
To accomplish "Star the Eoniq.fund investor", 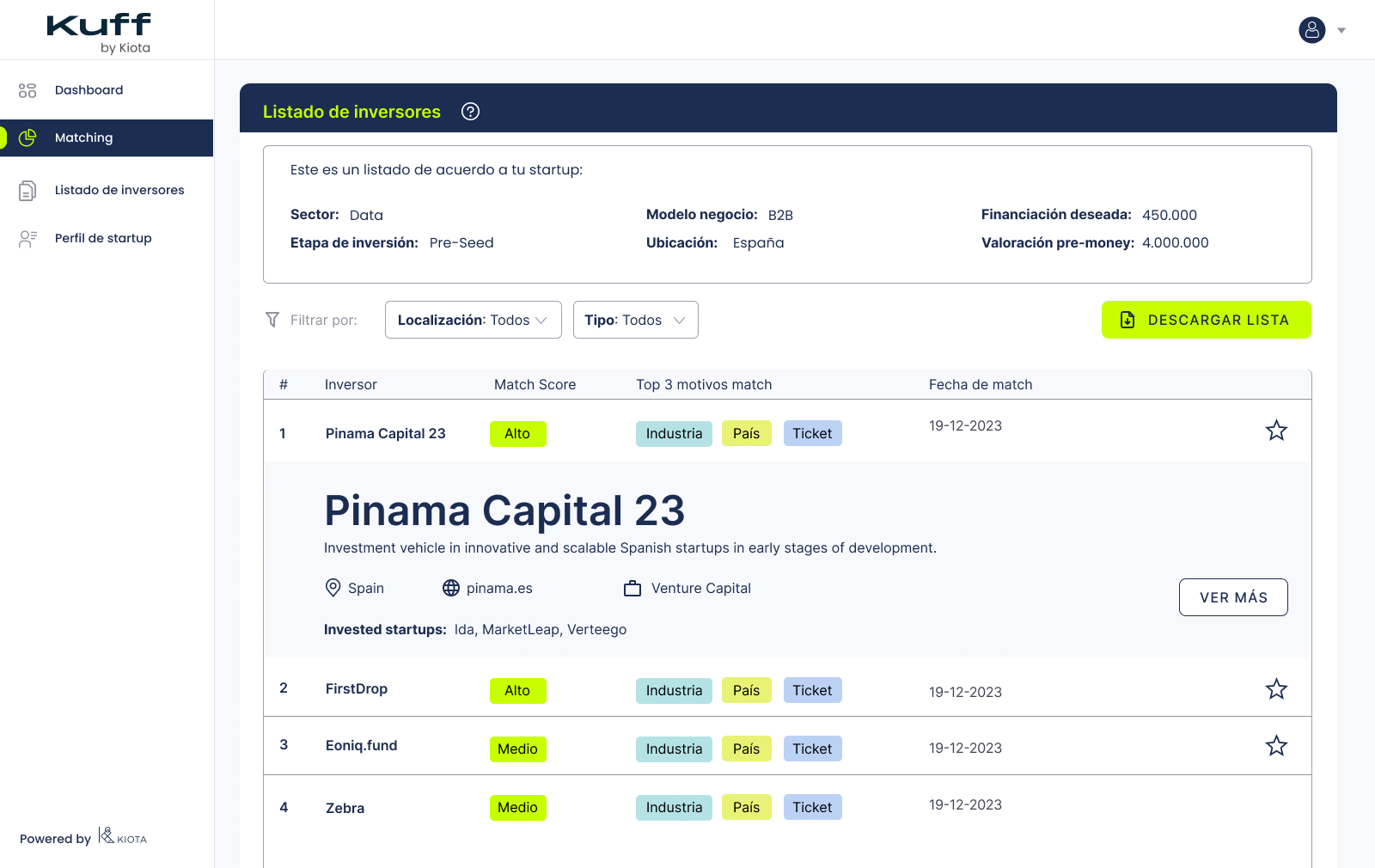I will point(1276,746).
